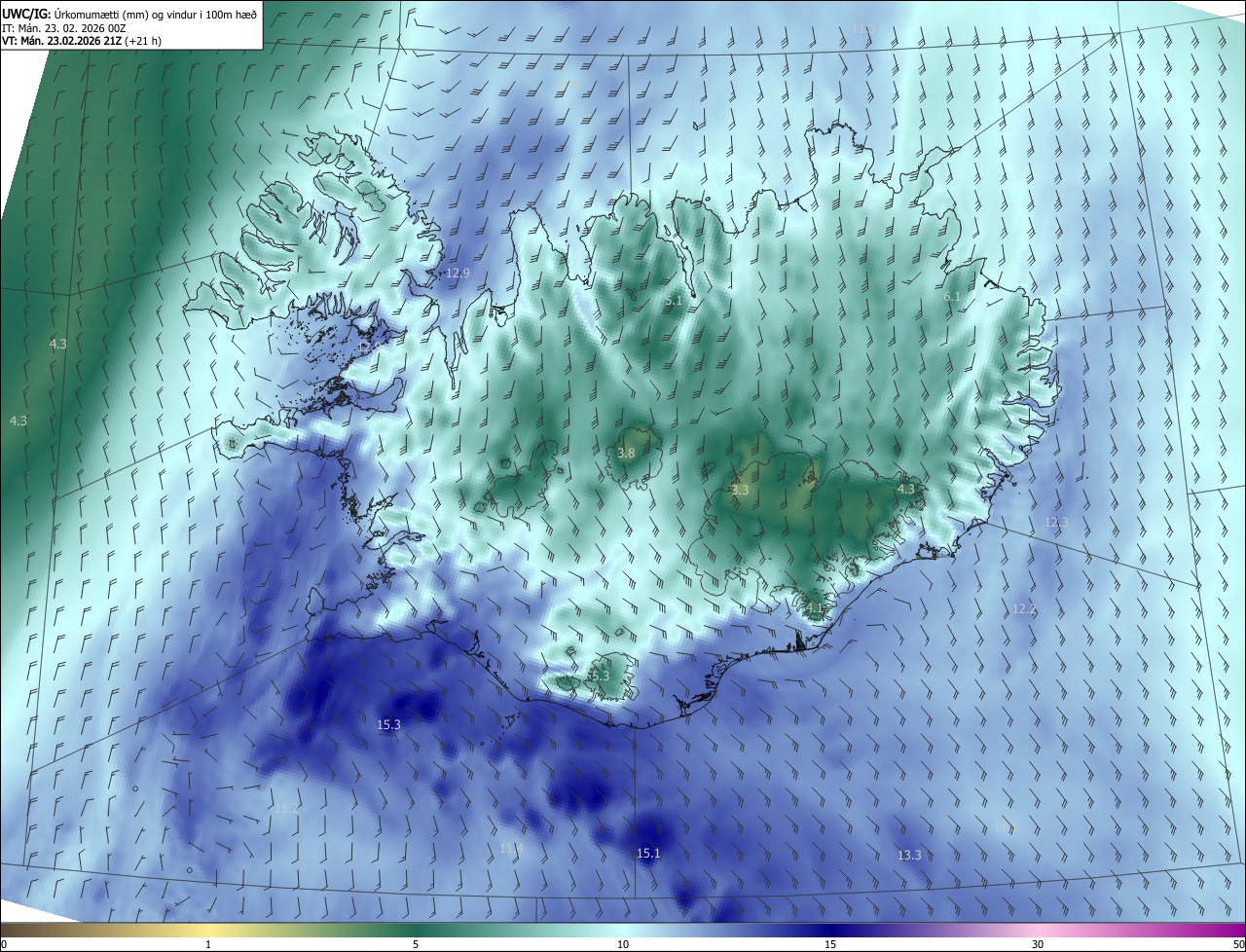This screenshot has width=1246, height=952.
Task: Click the 3.3 value label on the map
Action: pyautogui.click(x=740, y=490)
